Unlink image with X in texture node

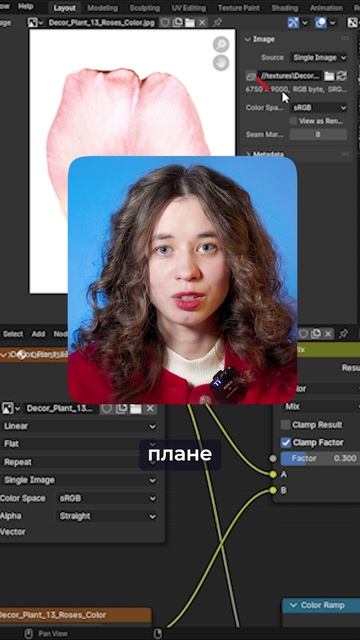click(150, 408)
